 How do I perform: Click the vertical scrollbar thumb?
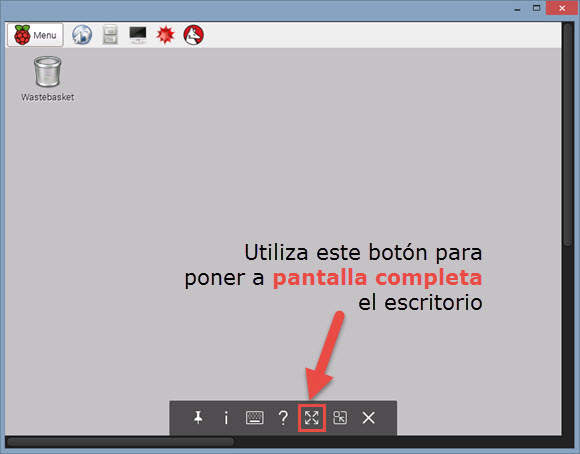[x=568, y=134]
